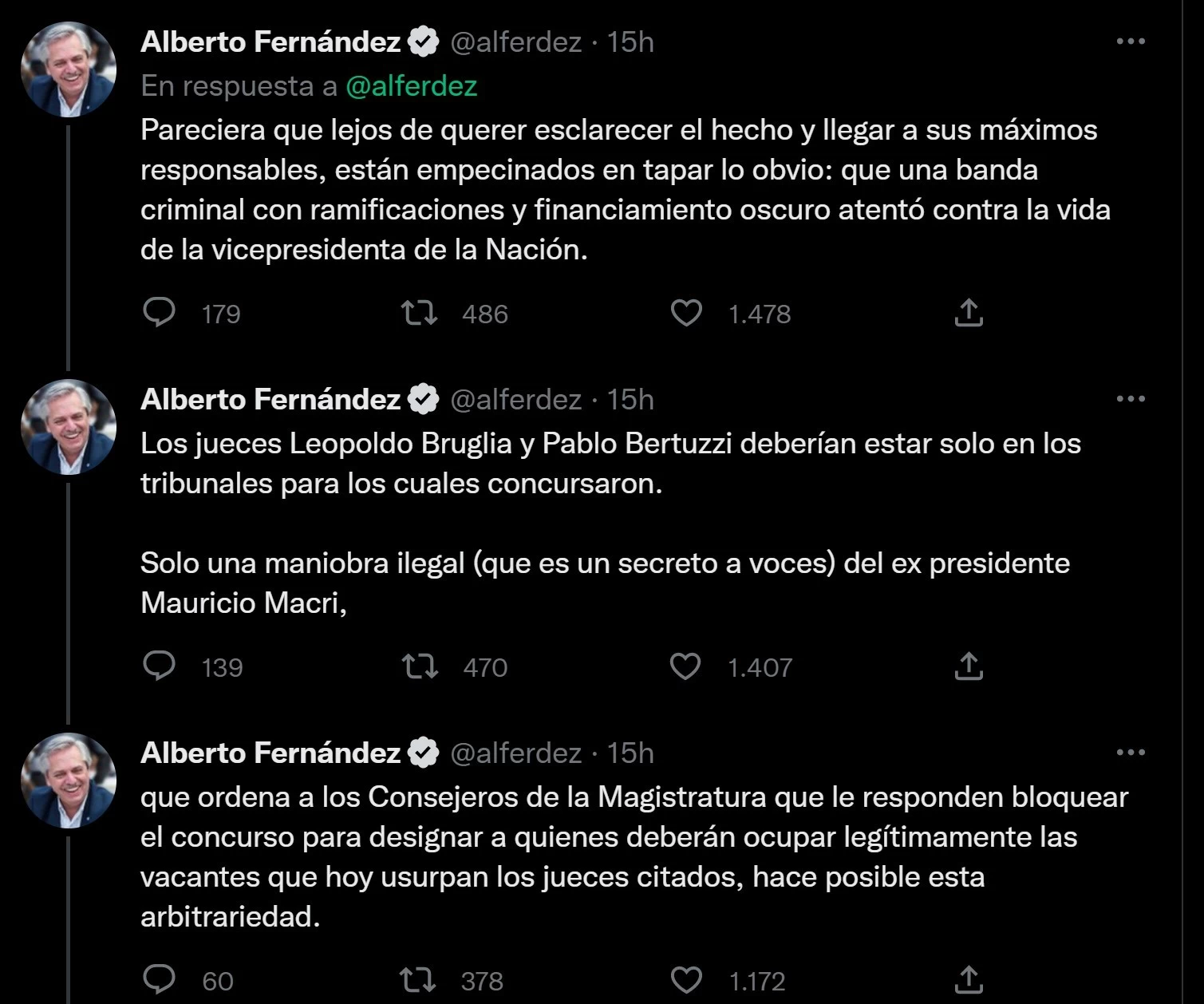Image resolution: width=1204 pixels, height=1004 pixels.
Task: Open more options menu on first tweet
Action: pyautogui.click(x=1131, y=42)
